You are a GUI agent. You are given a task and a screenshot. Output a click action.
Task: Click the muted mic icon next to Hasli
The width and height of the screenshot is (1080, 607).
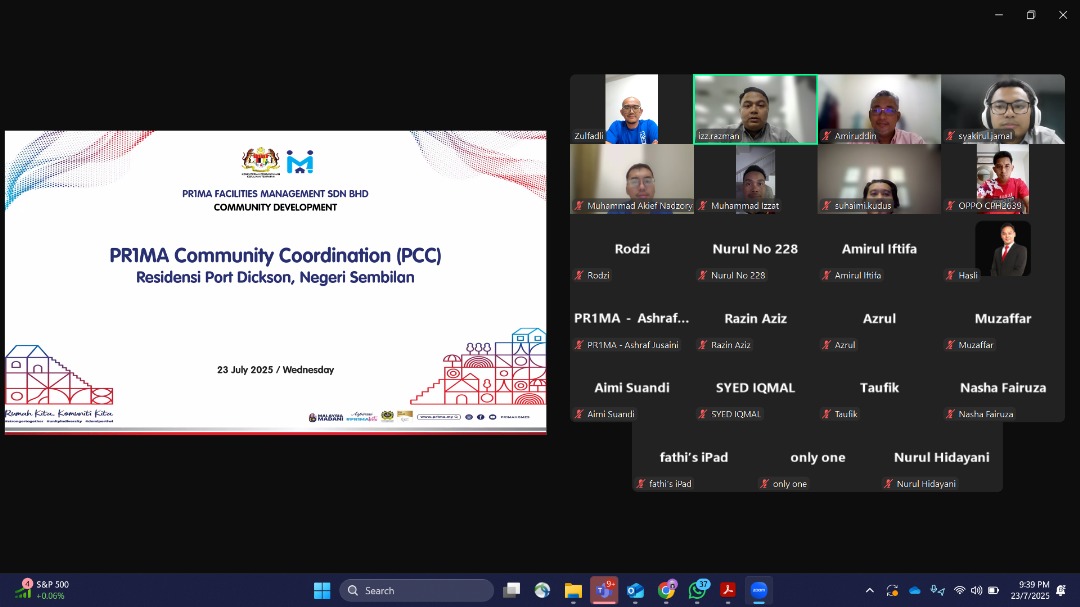pyautogui.click(x=951, y=275)
